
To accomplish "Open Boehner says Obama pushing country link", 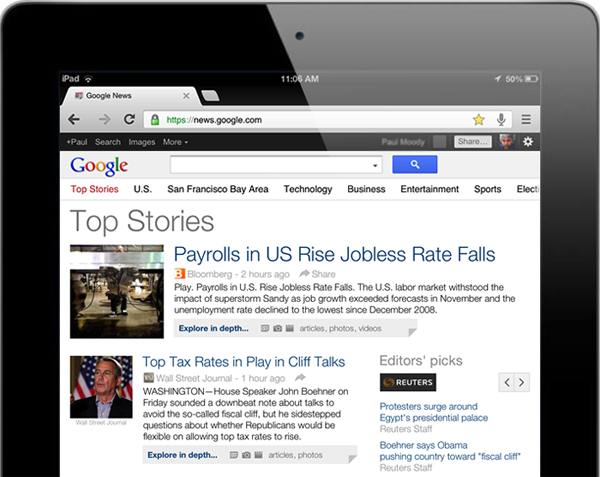I will (450, 451).
